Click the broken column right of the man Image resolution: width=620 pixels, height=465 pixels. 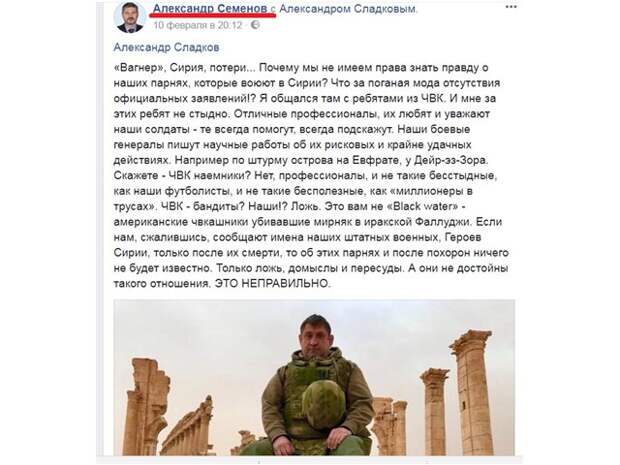point(391,427)
